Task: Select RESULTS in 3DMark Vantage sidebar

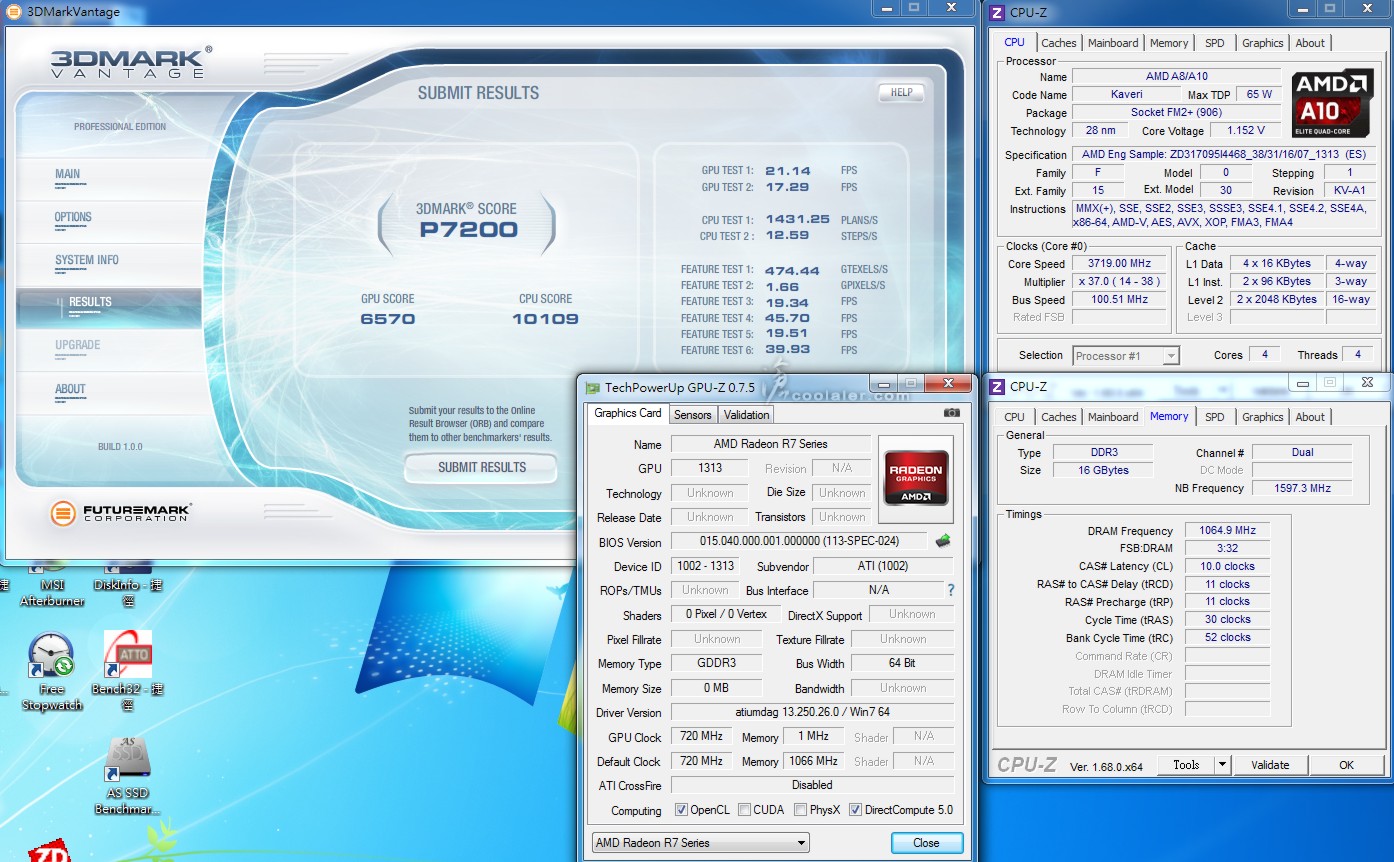Action: 108,307
